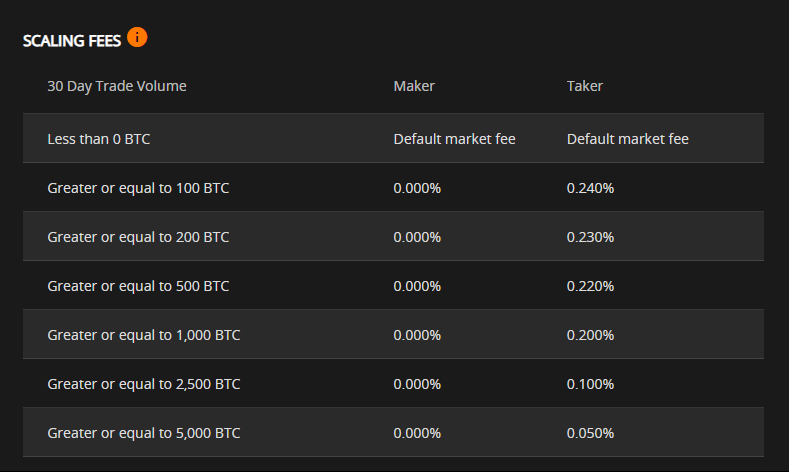Click Default market fee under Taker
The image size is (789, 472).
[x=628, y=139]
